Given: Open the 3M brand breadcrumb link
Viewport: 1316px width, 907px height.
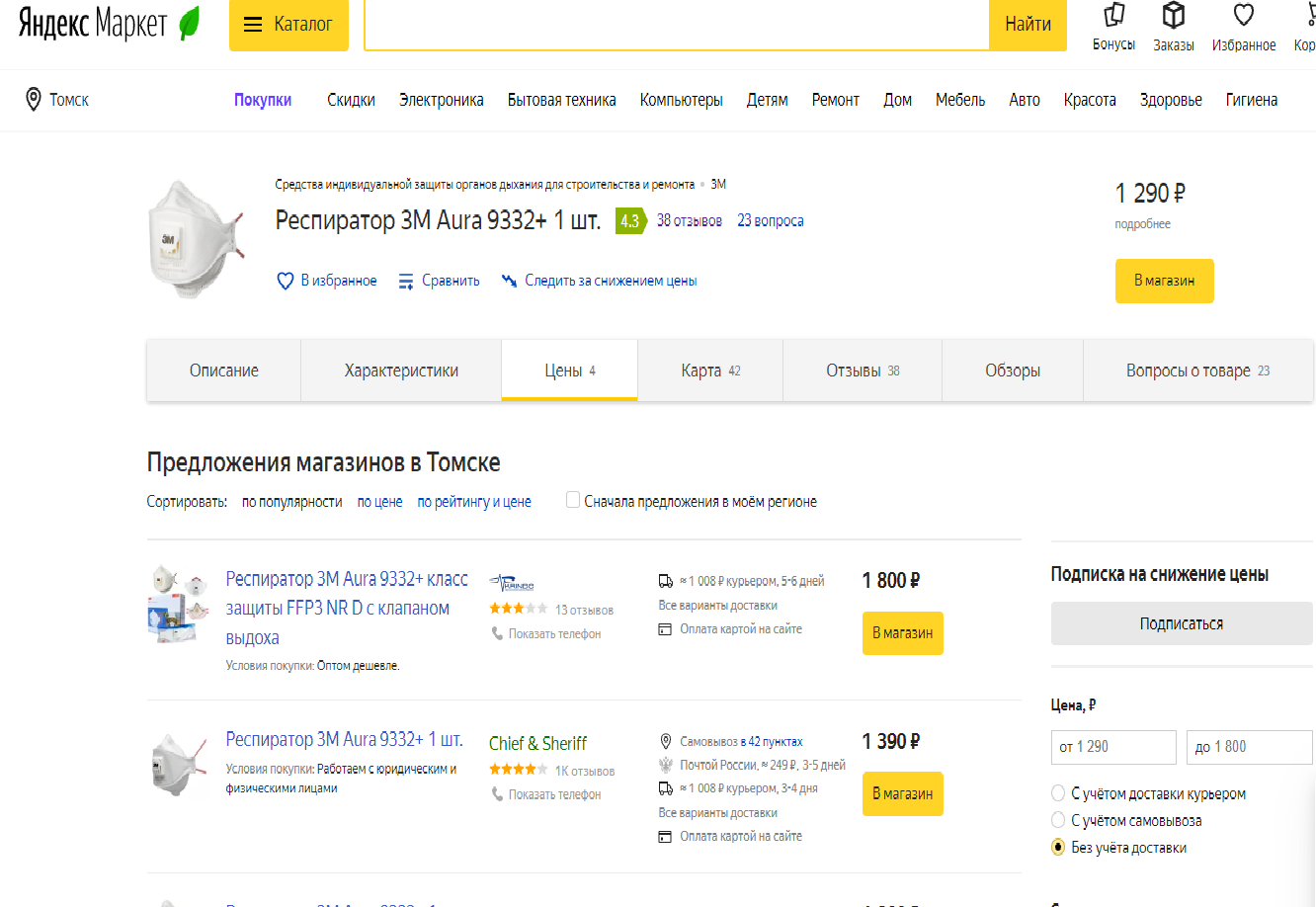Looking at the screenshot, I should pos(718,184).
